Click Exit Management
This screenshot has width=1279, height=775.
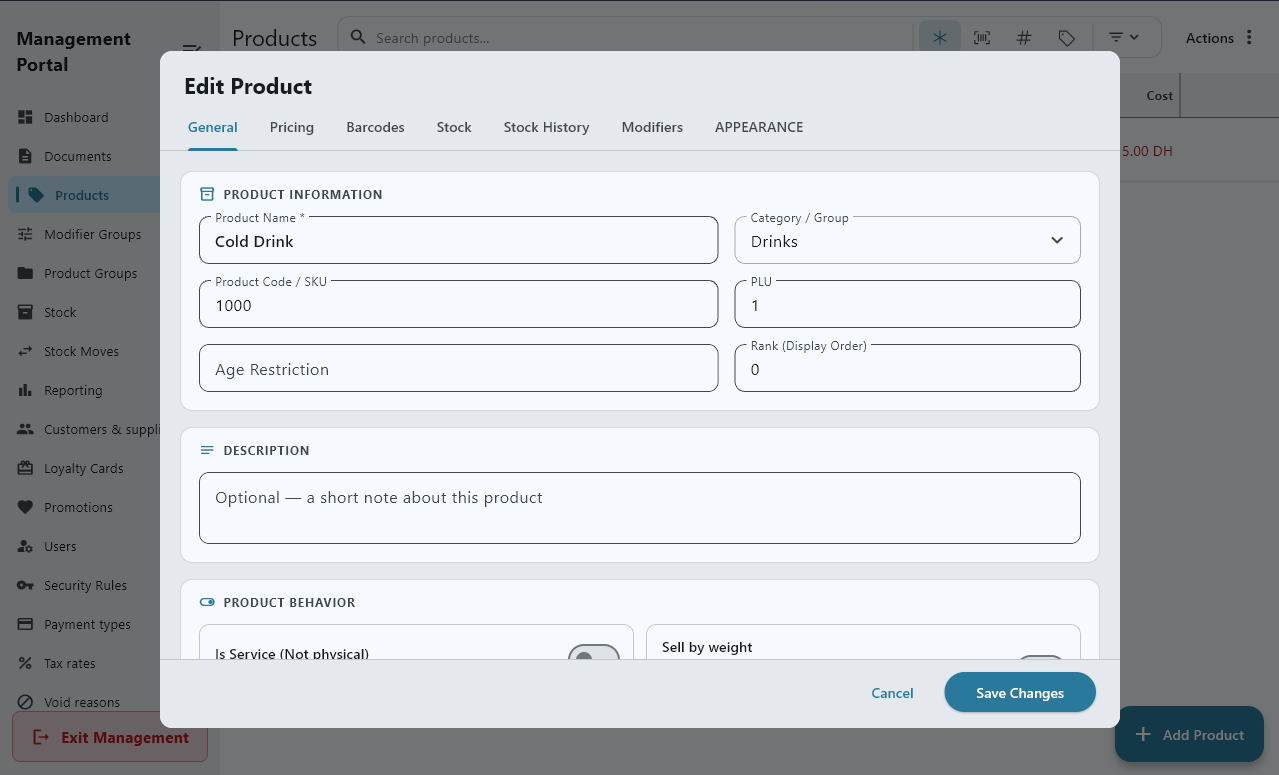(110, 737)
